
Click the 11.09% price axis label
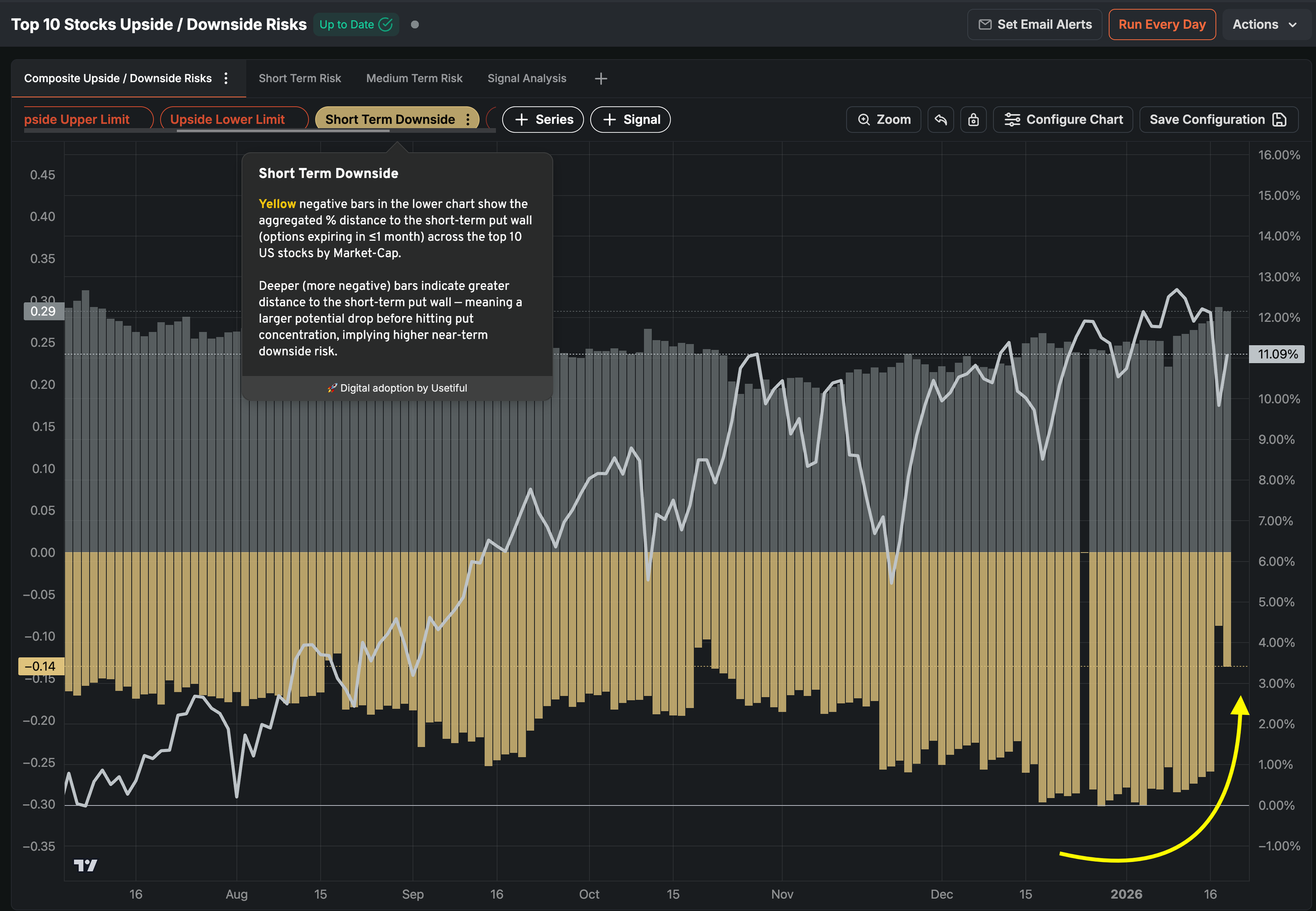(x=1277, y=354)
